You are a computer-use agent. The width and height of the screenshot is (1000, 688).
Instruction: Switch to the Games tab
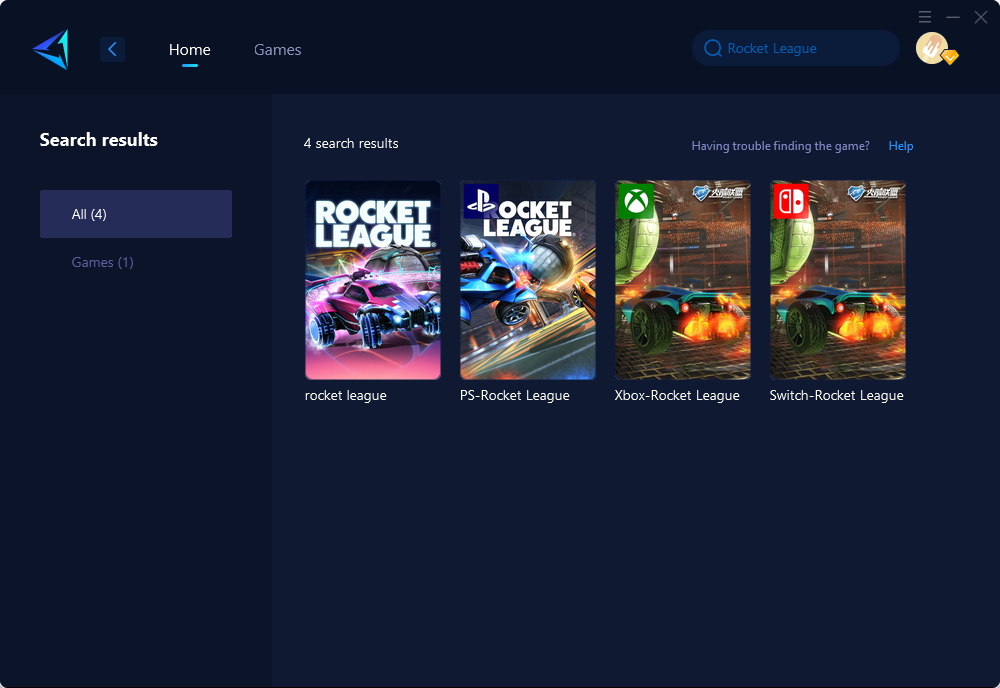click(x=277, y=50)
